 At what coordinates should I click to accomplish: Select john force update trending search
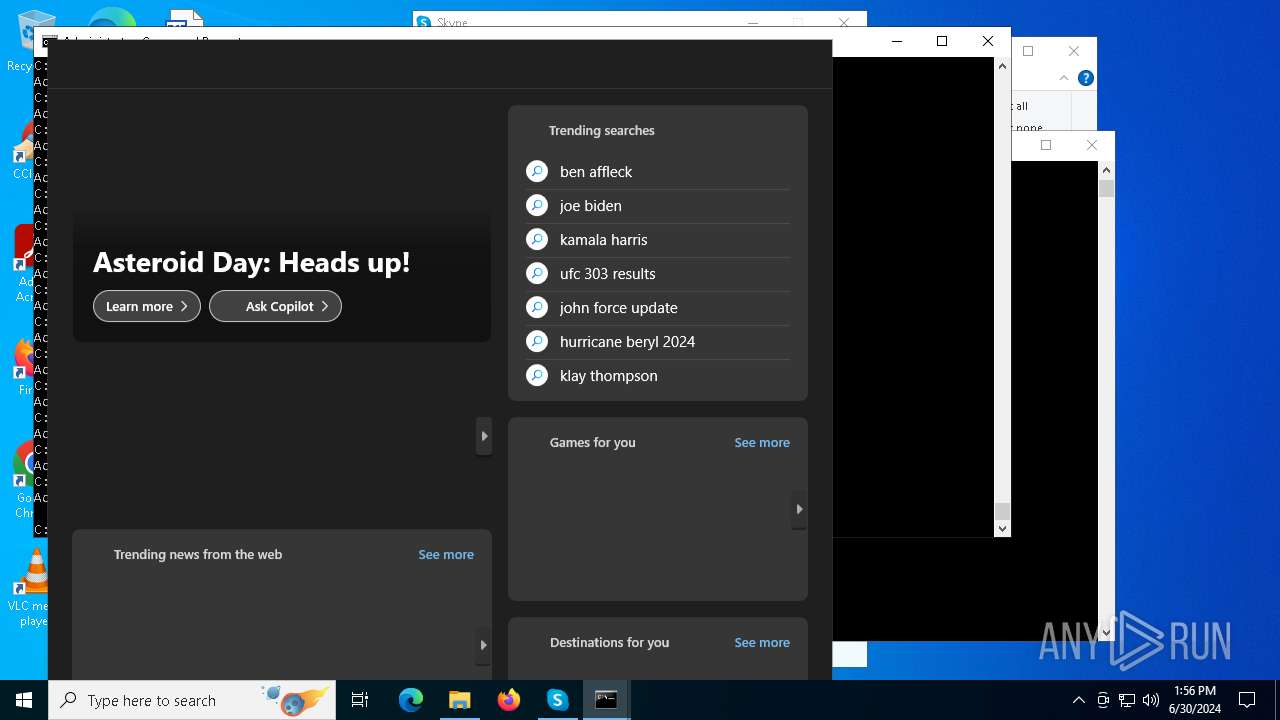[x=618, y=308]
